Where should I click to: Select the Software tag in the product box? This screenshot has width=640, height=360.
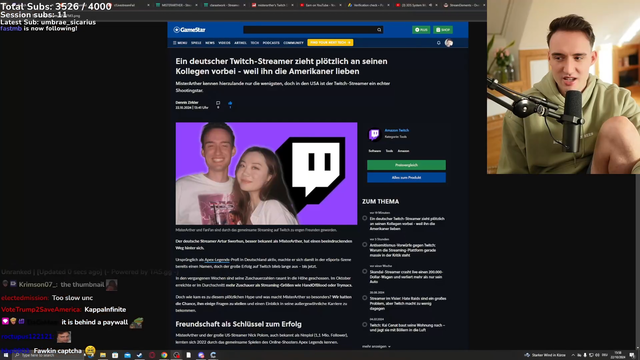pyautogui.click(x=374, y=151)
